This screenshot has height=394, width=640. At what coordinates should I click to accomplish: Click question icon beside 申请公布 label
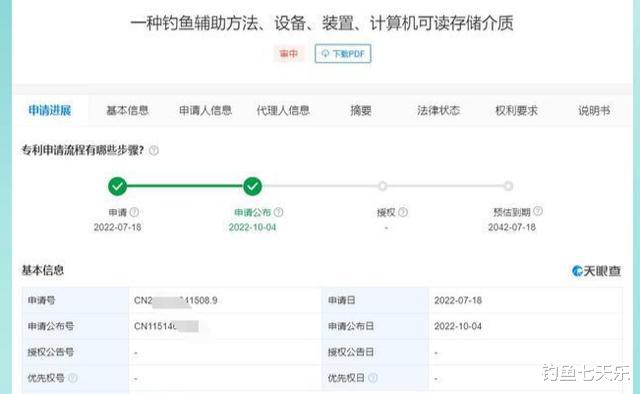pyautogui.click(x=278, y=212)
